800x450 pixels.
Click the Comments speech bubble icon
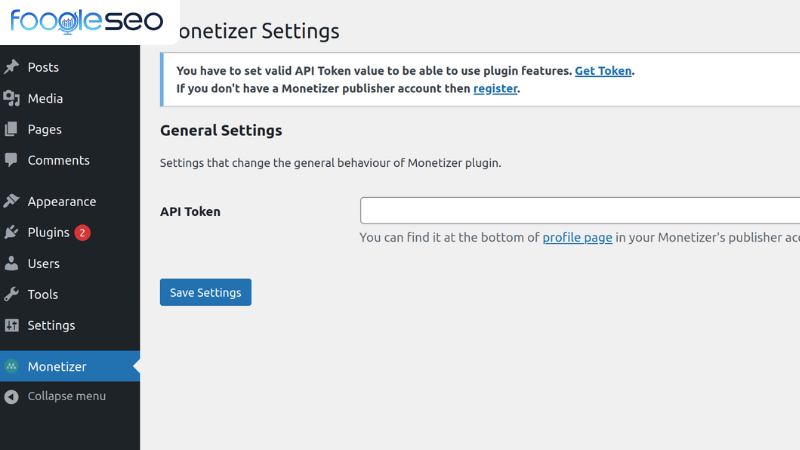click(x=12, y=160)
